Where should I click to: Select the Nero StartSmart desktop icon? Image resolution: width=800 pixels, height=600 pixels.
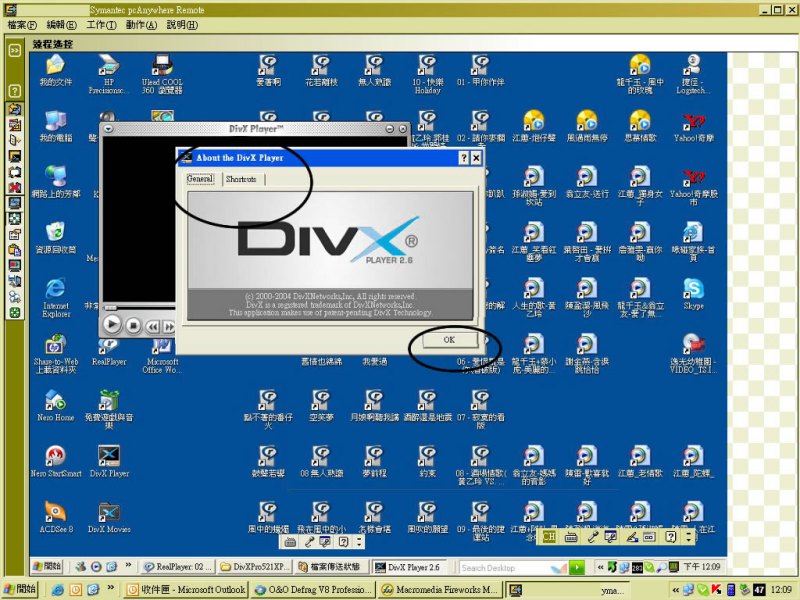[x=56, y=461]
